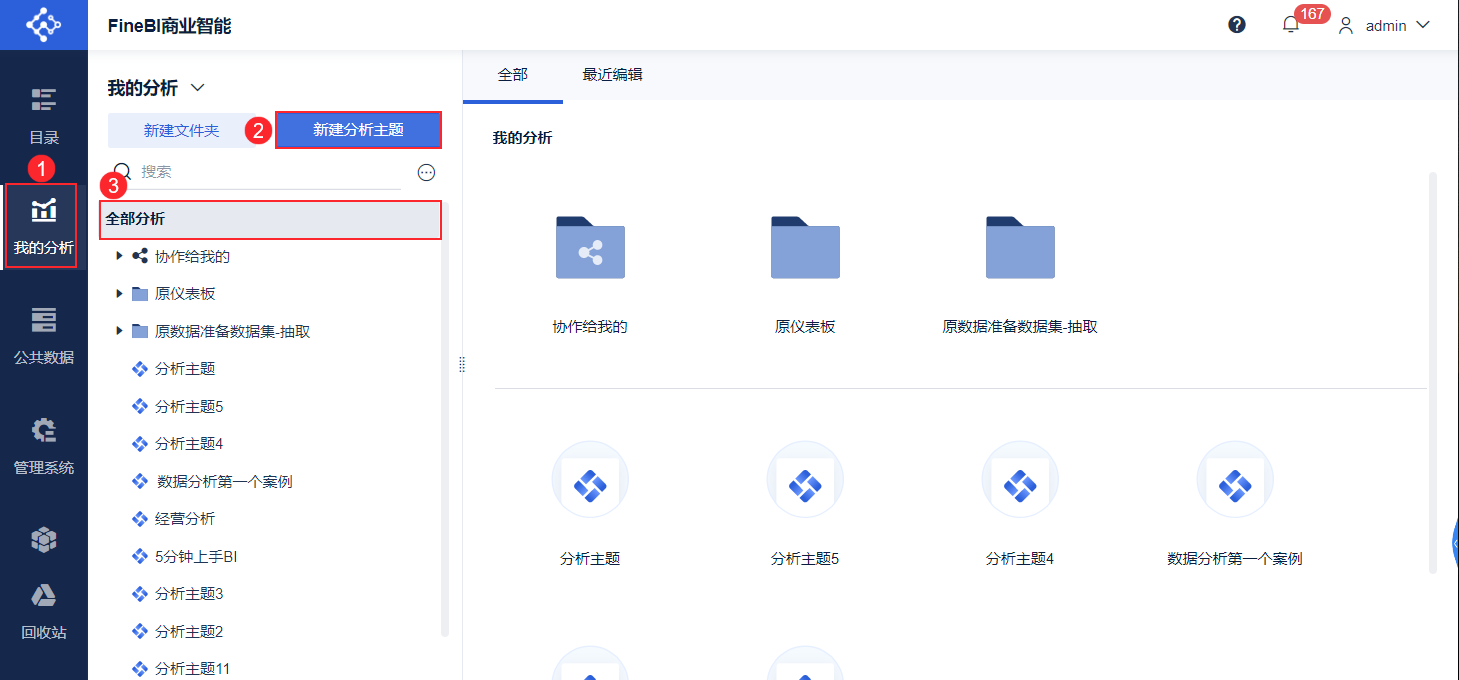
Task: Expand the 原仪表板 tree node
Action: point(120,294)
